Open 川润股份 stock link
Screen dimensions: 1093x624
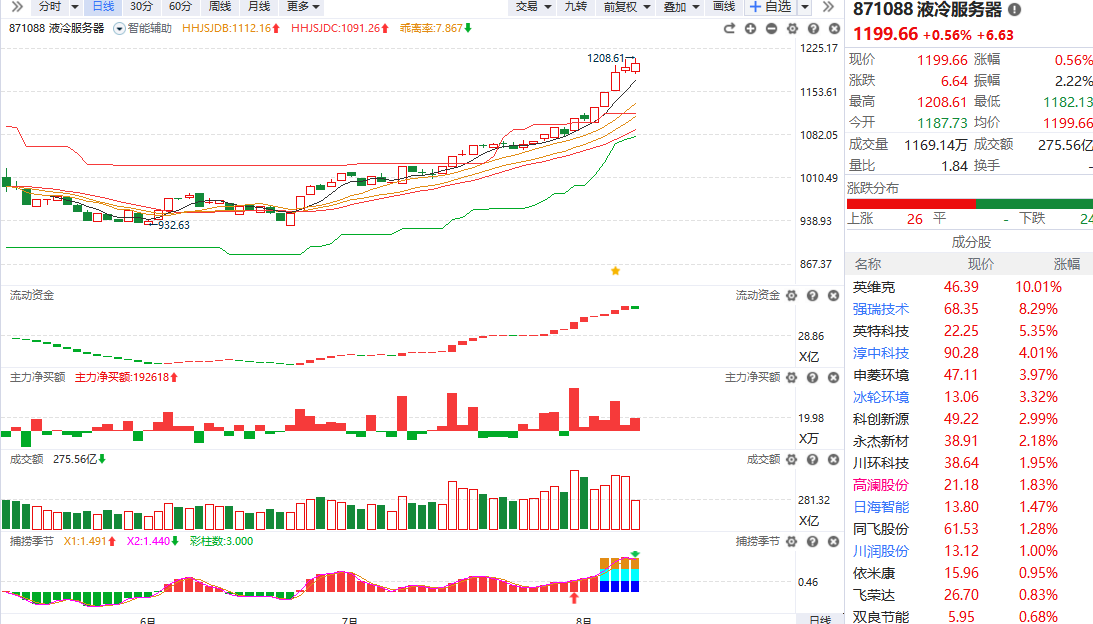(x=880, y=551)
